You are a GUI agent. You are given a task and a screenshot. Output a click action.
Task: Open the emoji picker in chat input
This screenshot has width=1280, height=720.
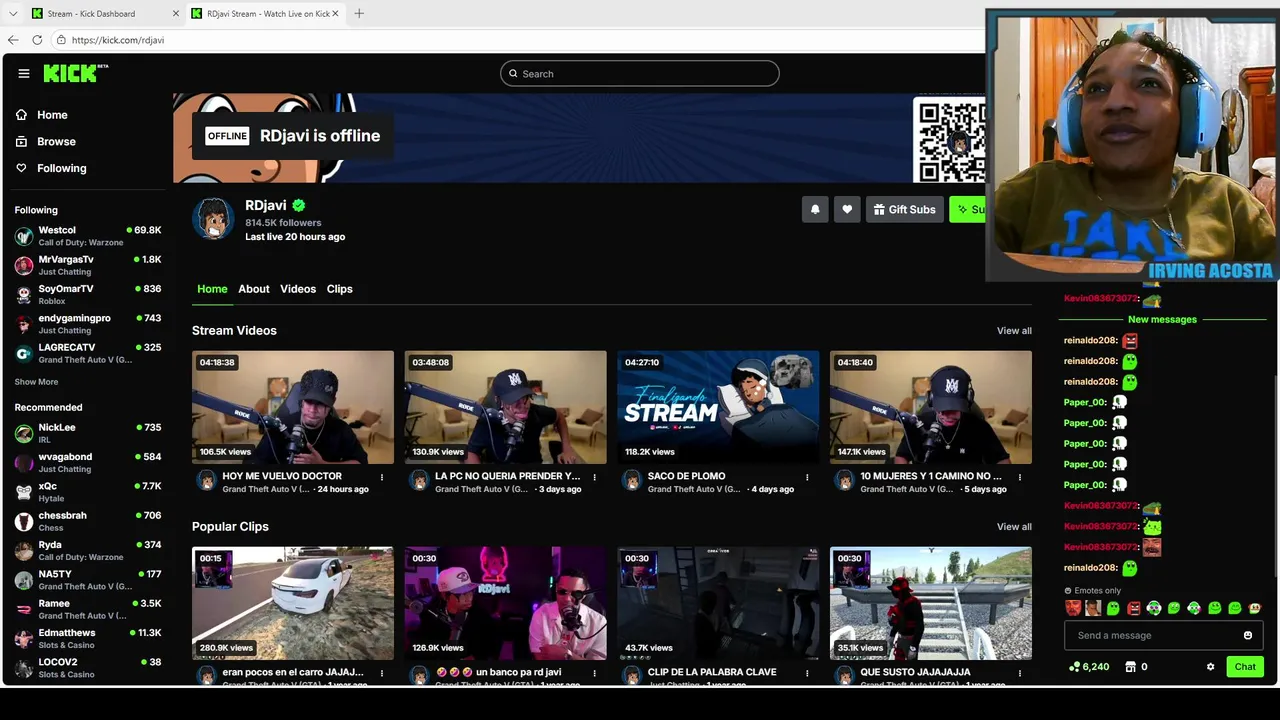(1248, 635)
